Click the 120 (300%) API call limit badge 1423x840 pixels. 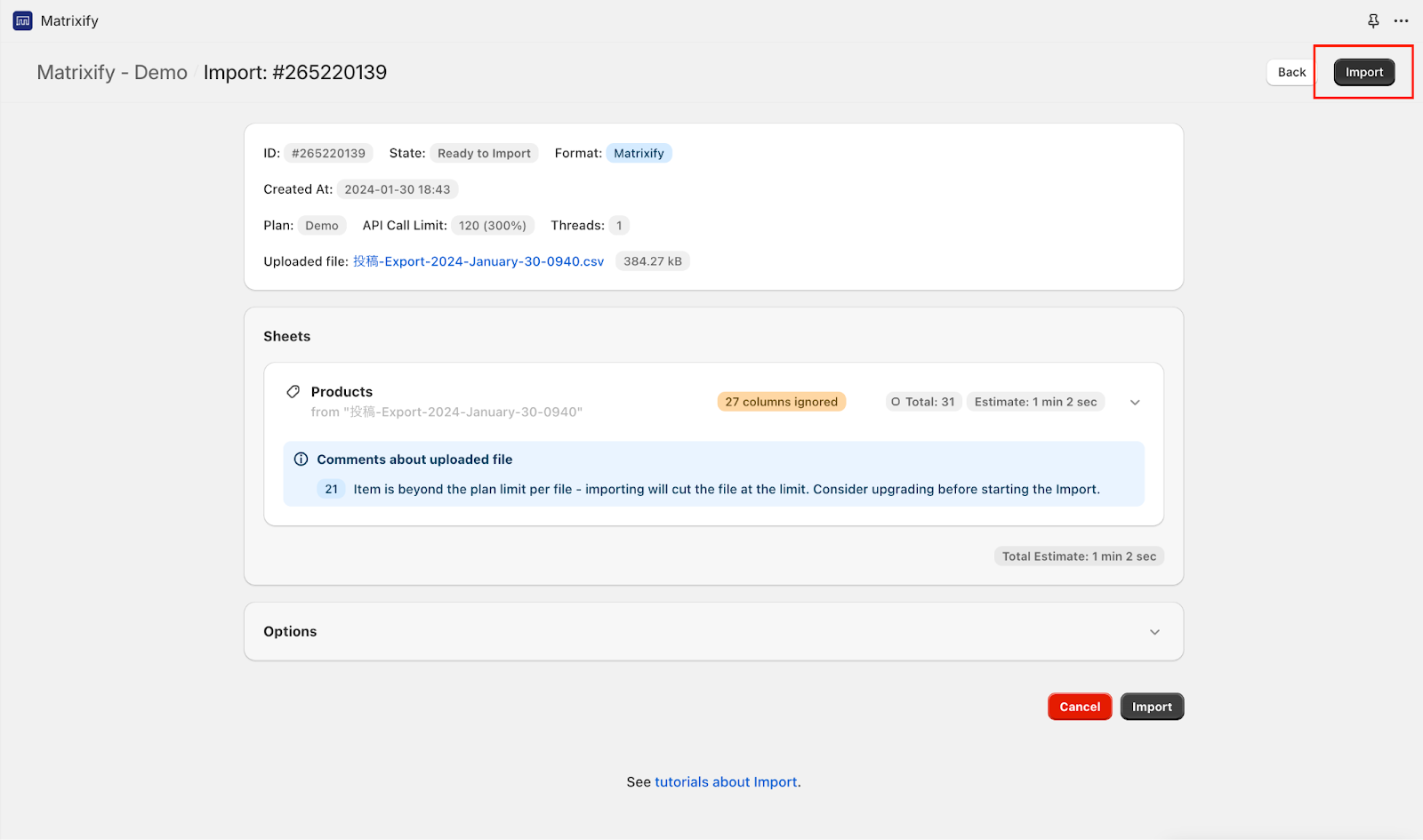point(493,226)
